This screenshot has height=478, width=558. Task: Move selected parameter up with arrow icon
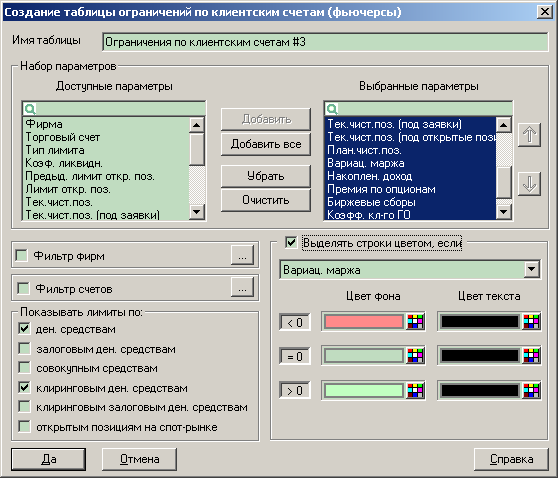tap(529, 135)
